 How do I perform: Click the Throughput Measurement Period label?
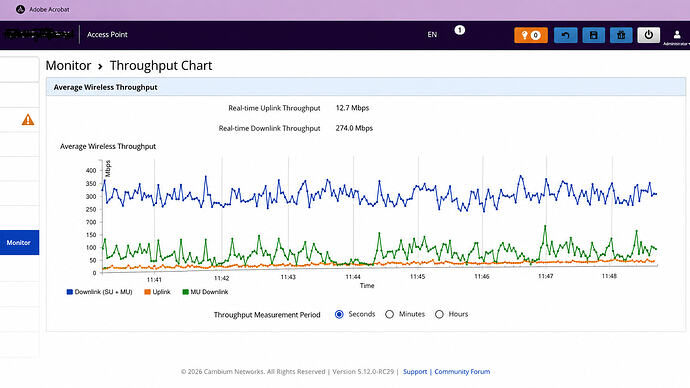267,315
